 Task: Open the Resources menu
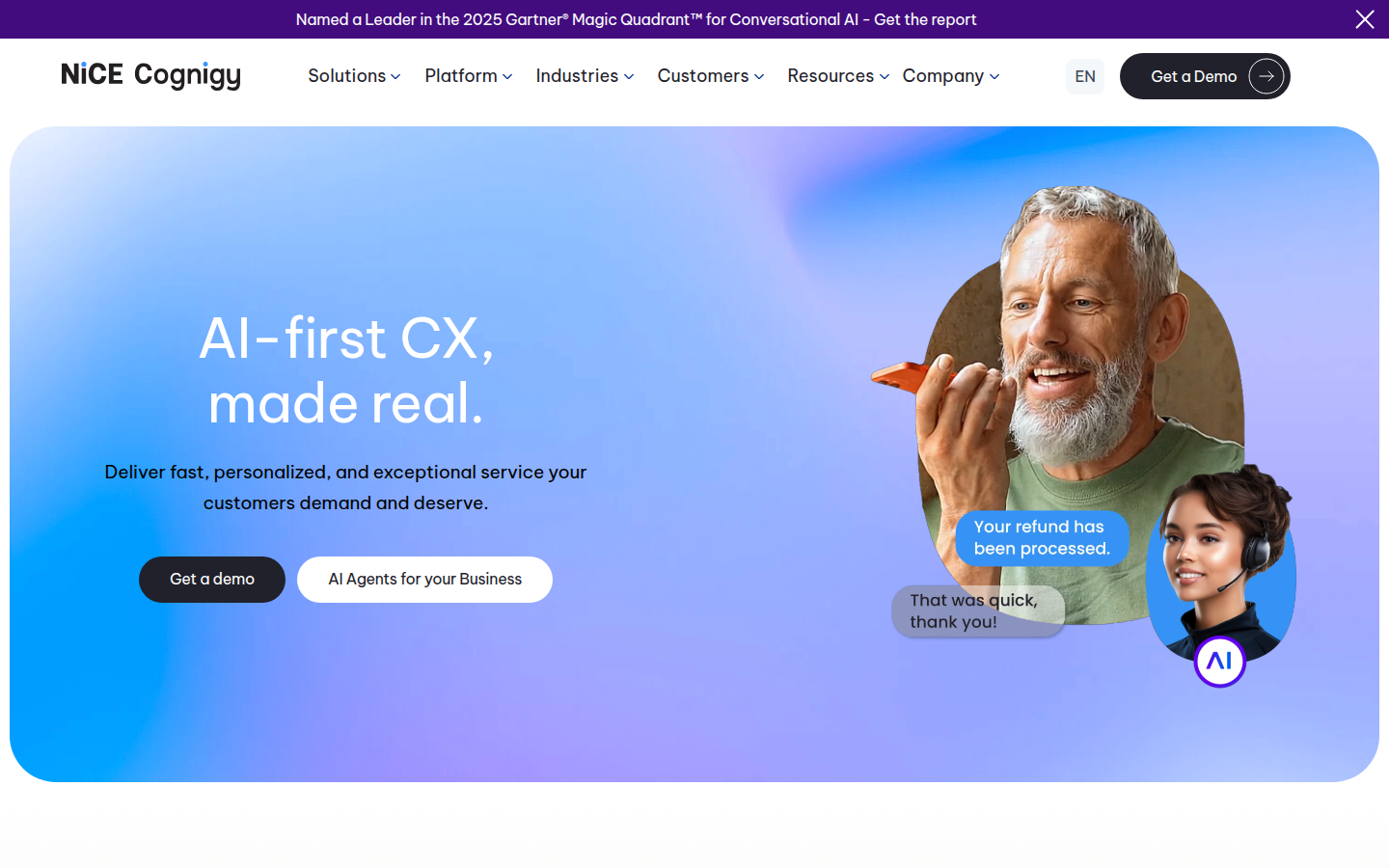[x=837, y=75]
